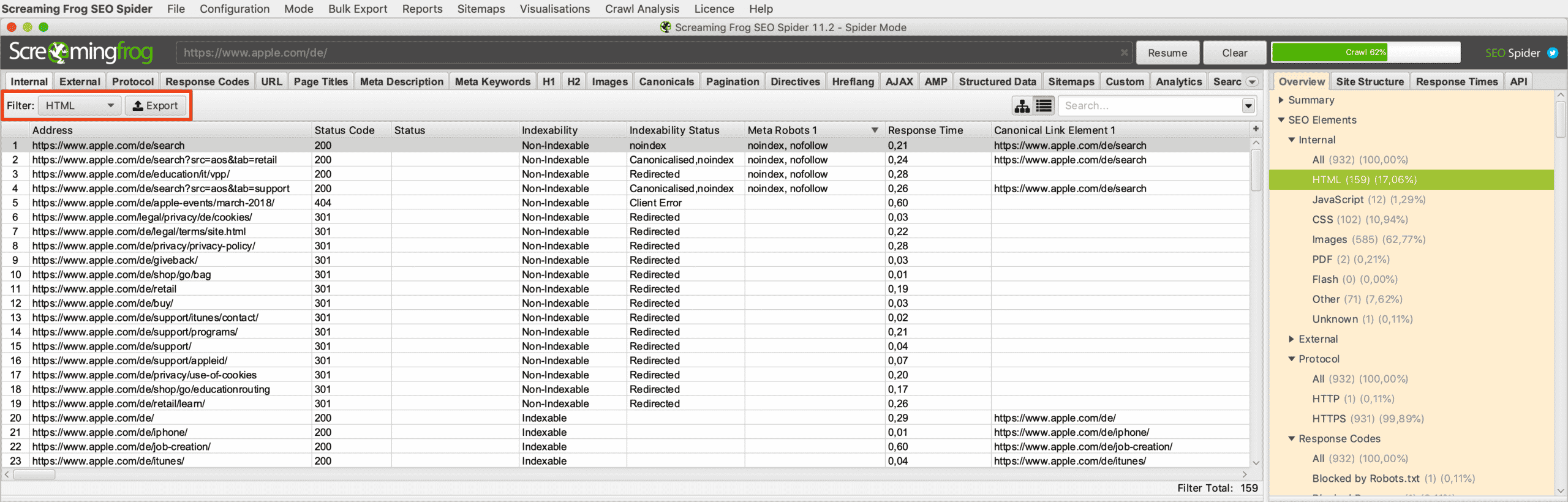
Task: Click canonical link https://www.apple.com/de/itunes/
Action: tap(1069, 461)
